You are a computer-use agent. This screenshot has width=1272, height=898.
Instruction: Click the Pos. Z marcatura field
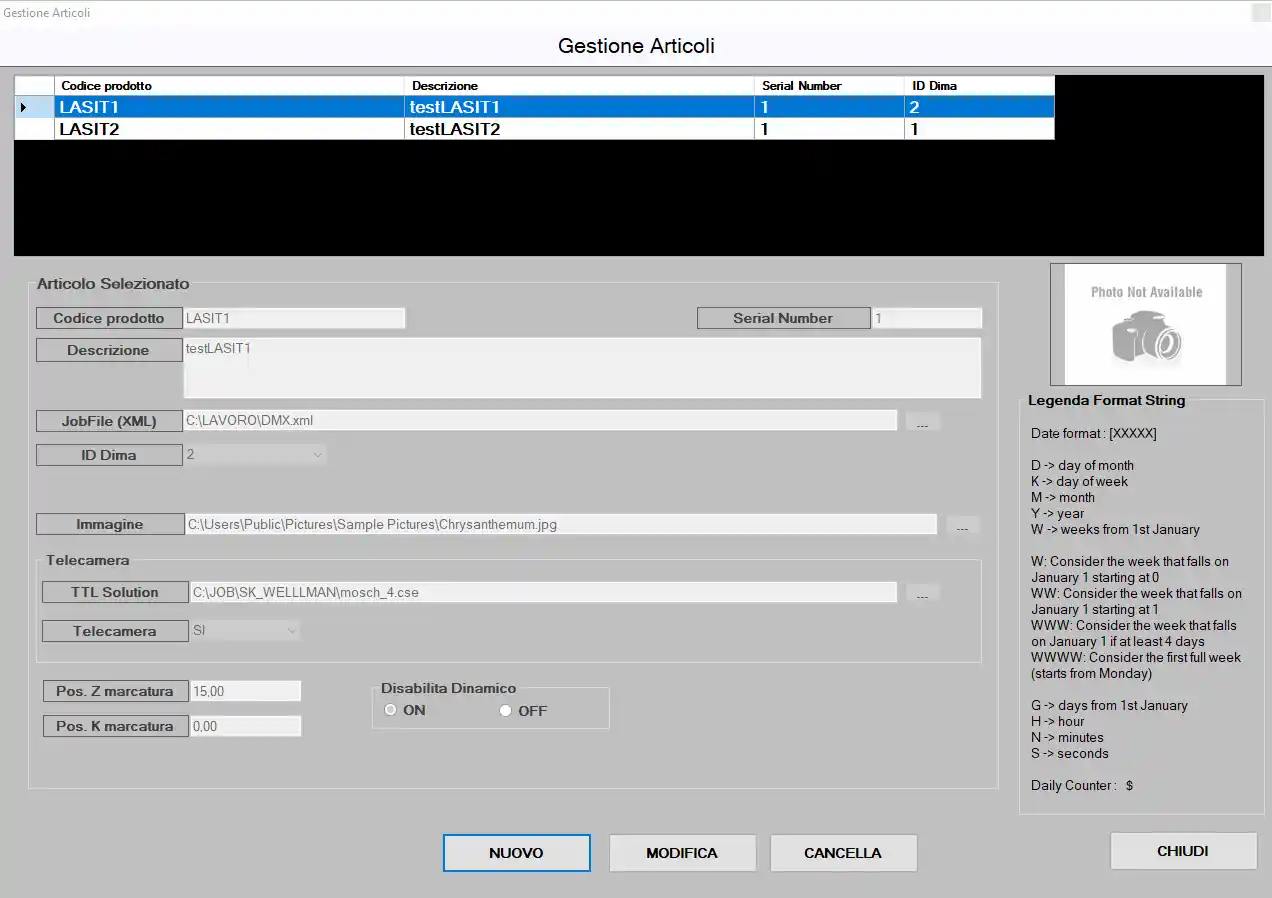245,691
